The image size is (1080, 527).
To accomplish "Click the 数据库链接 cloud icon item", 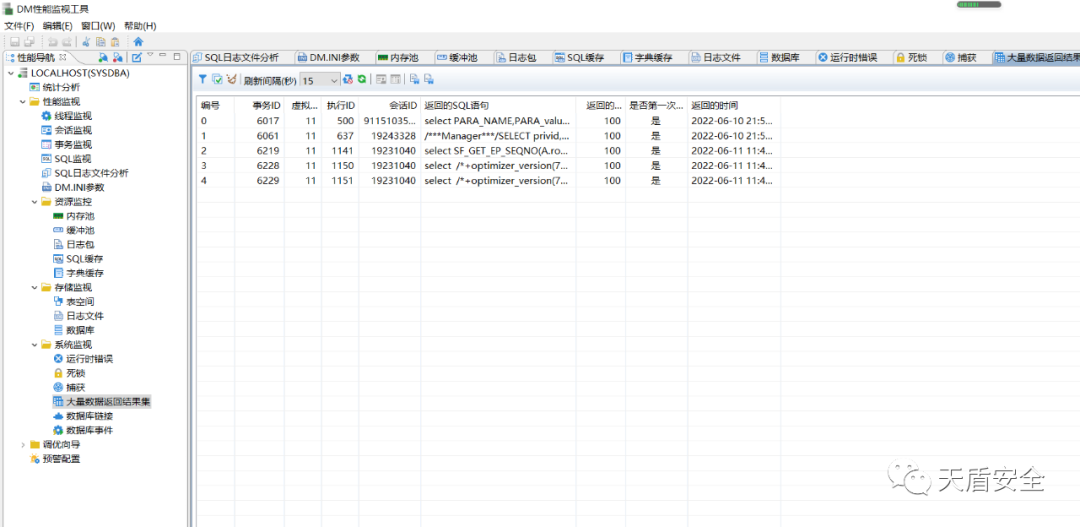I will (88, 416).
